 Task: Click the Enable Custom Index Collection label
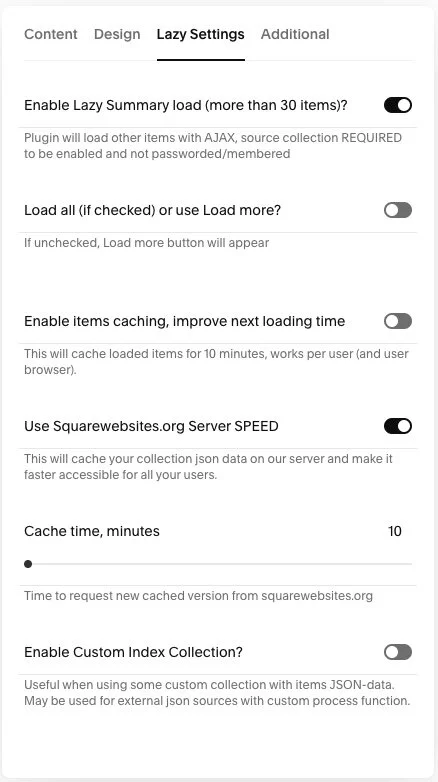(133, 652)
